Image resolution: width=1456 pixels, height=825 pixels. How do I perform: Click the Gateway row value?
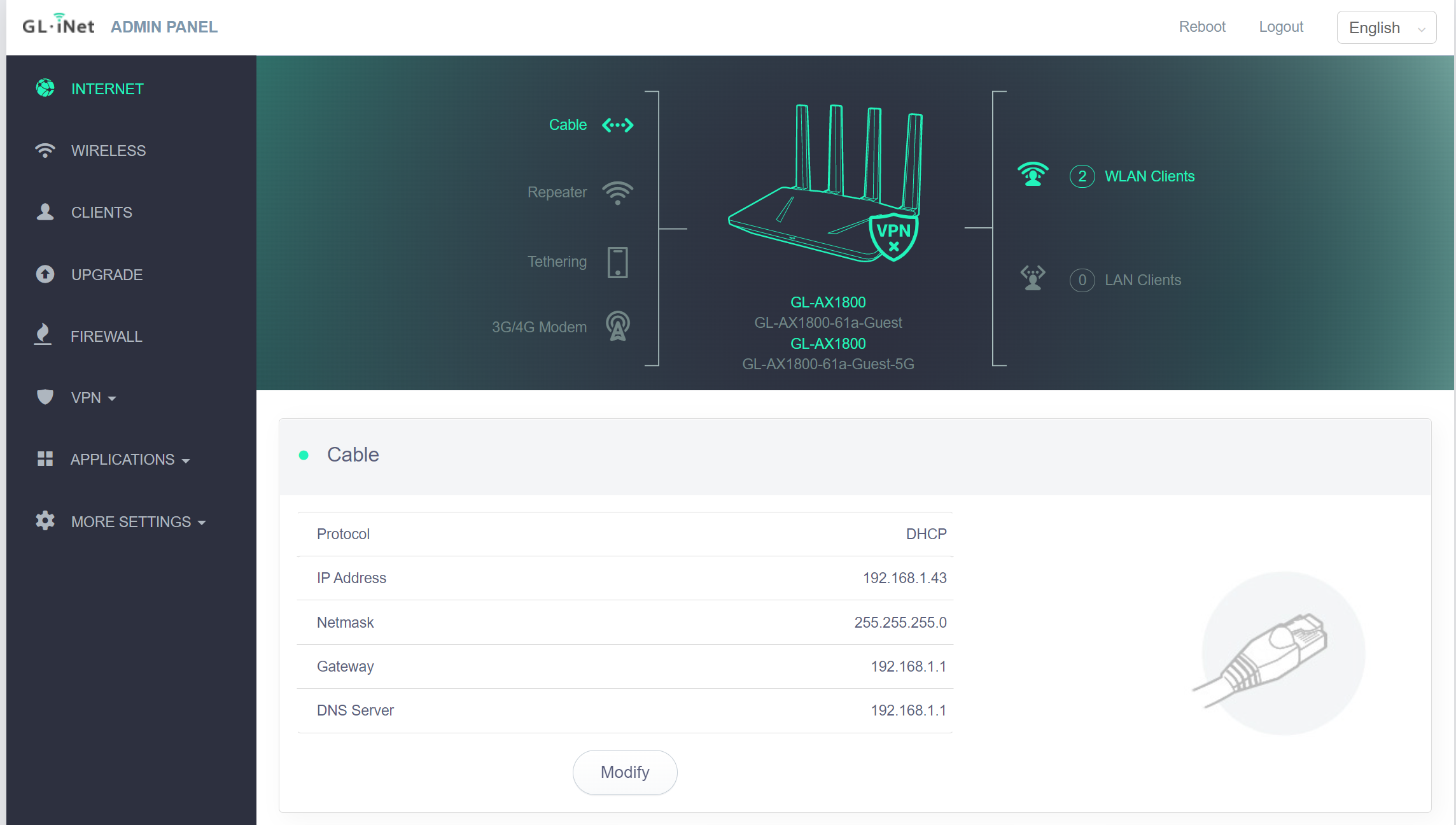pyautogui.click(x=908, y=666)
